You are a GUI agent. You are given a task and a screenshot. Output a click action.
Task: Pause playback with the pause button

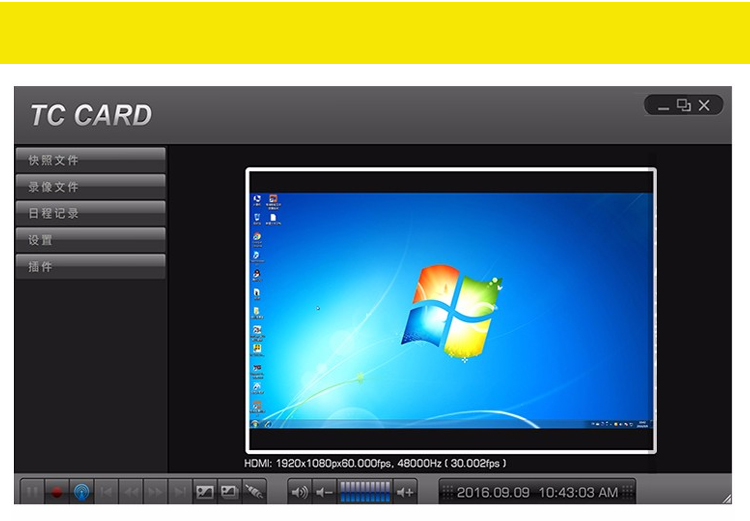click(33, 492)
